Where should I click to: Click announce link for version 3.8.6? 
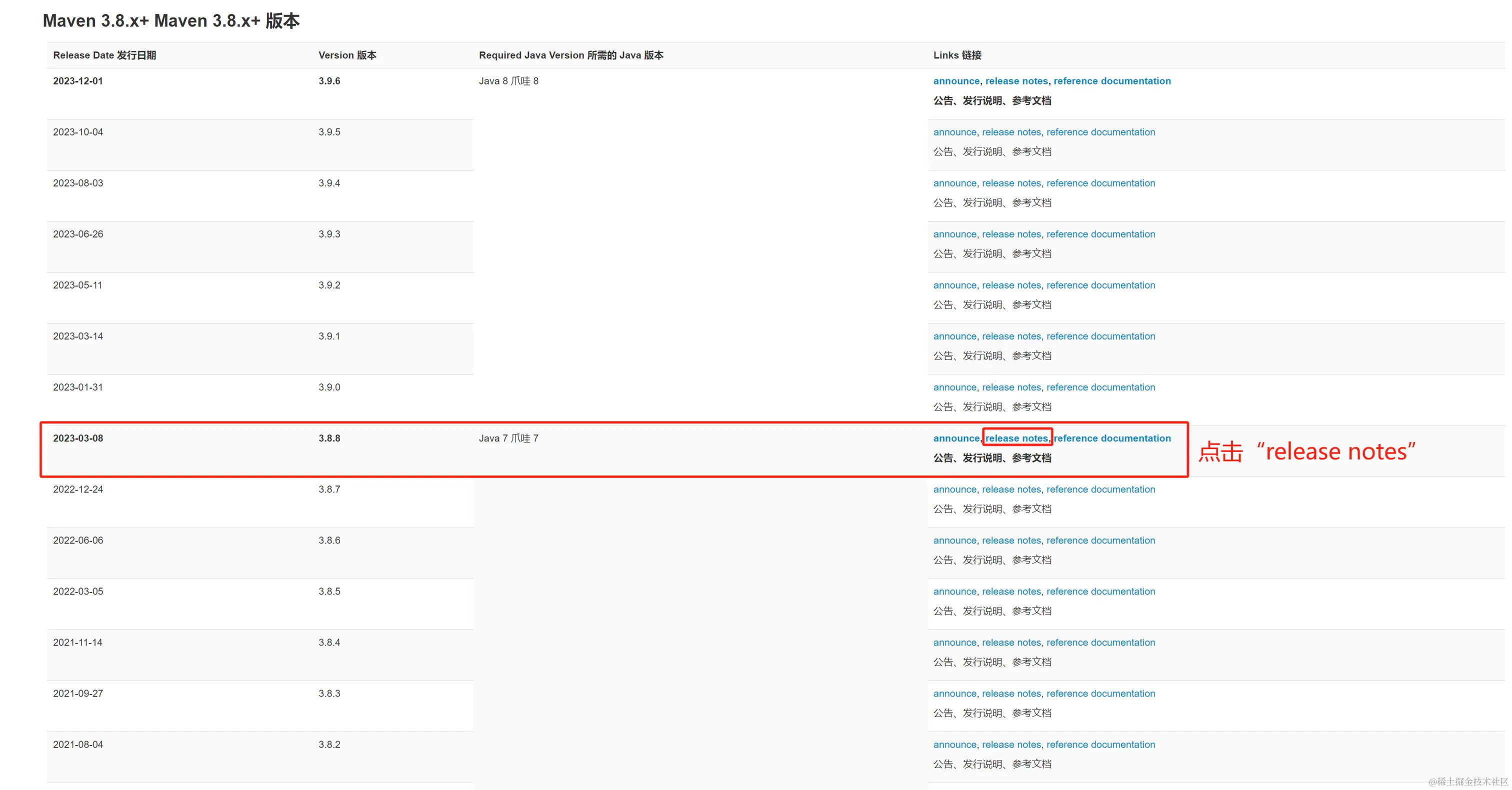click(954, 540)
